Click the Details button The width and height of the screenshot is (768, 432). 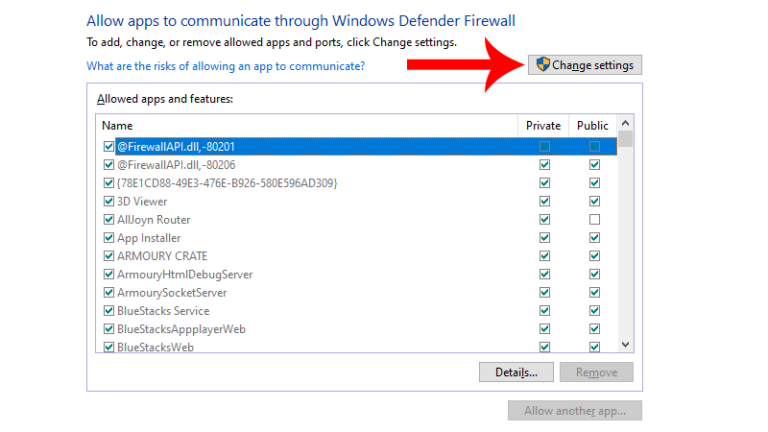[x=516, y=372]
